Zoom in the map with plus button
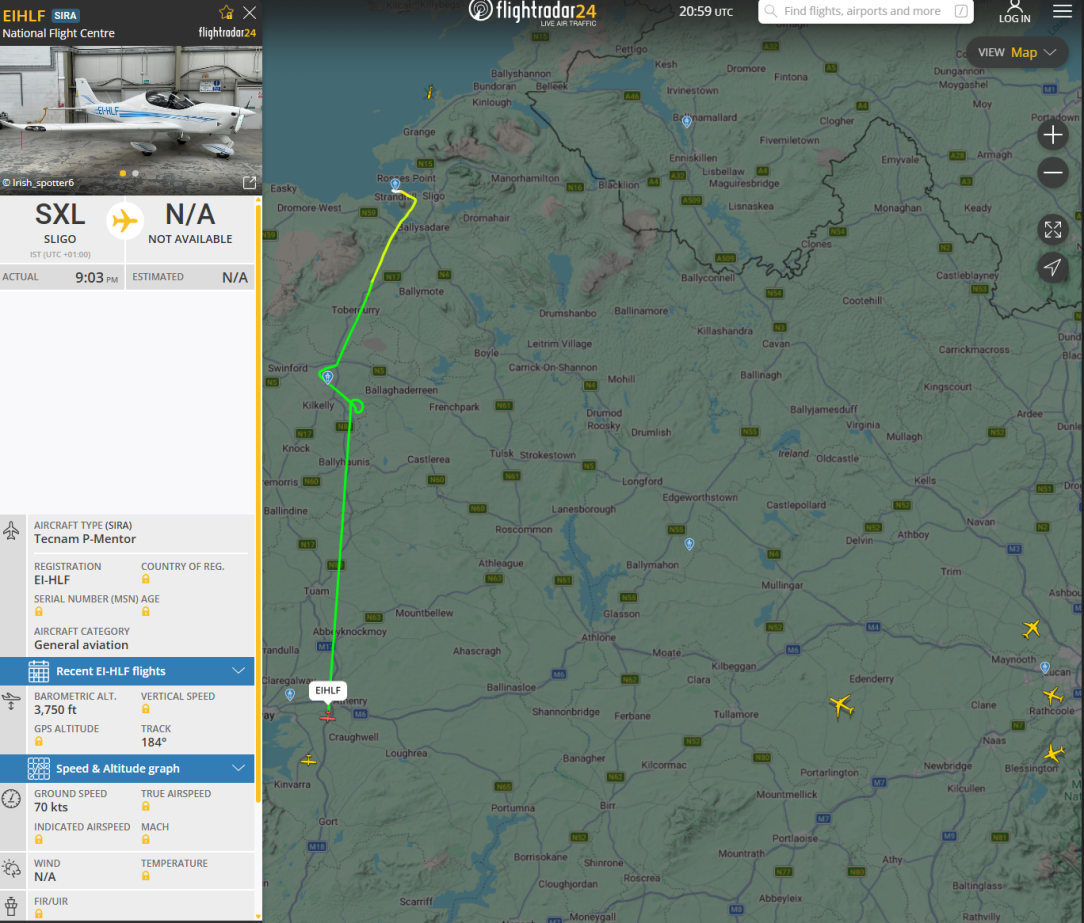The width and height of the screenshot is (1084, 923). click(1053, 135)
